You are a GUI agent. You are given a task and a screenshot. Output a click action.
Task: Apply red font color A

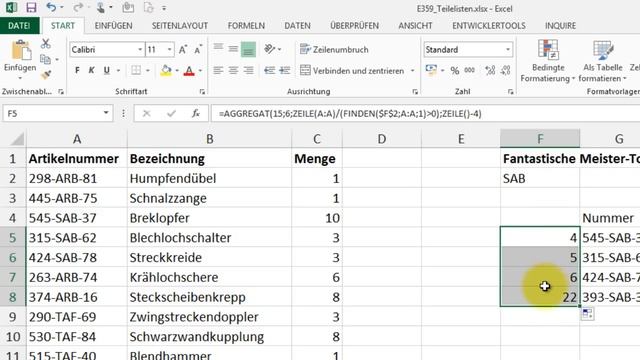[x=189, y=71]
